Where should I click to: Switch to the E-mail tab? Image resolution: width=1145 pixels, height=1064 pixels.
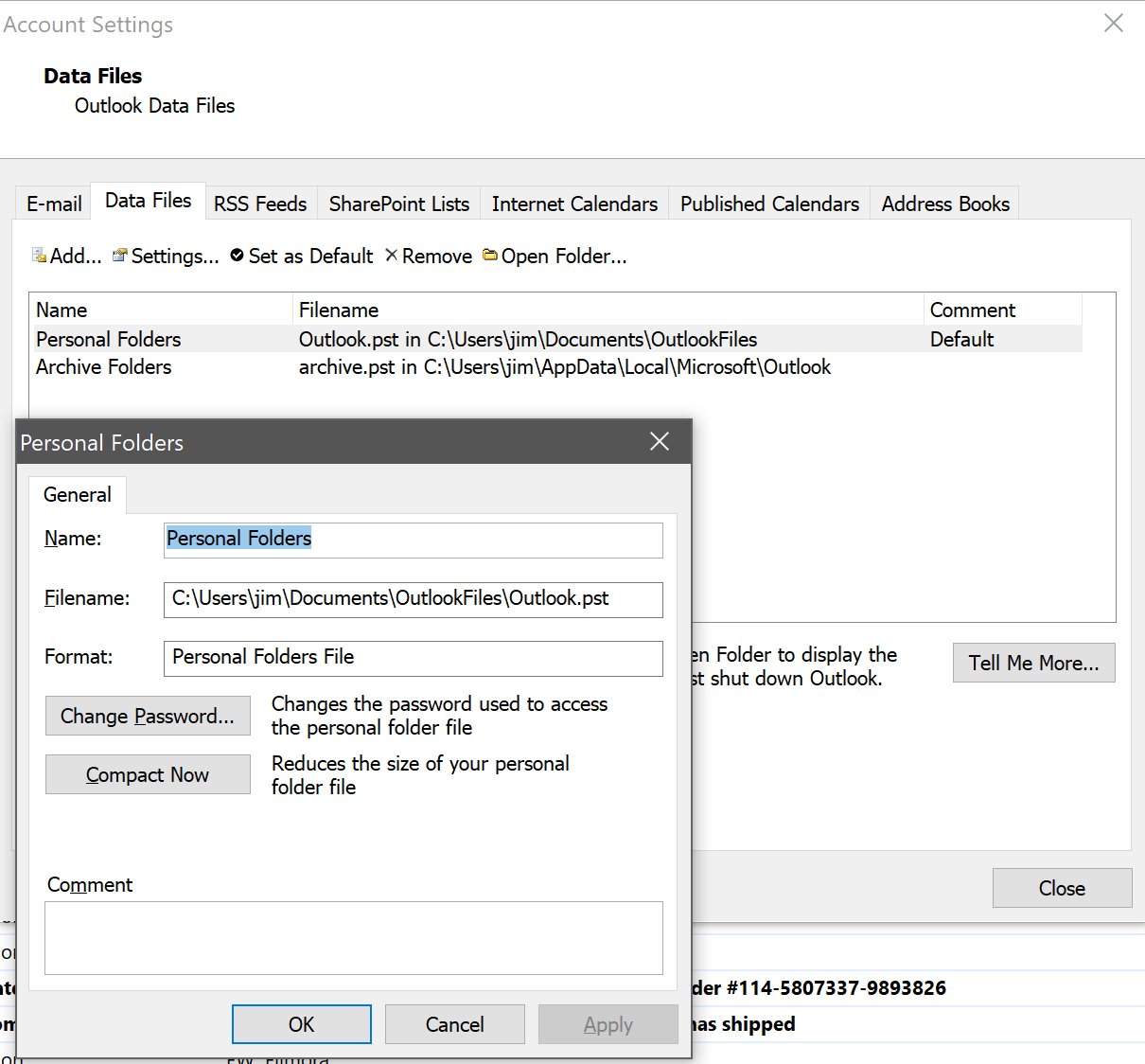(54, 204)
